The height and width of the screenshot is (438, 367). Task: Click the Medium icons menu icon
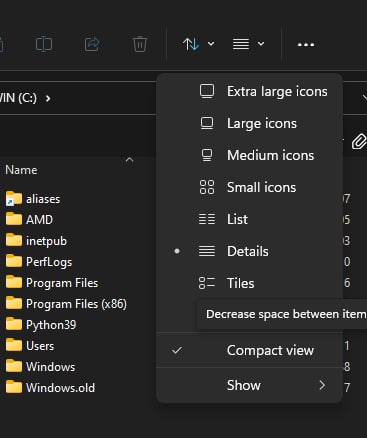(x=207, y=155)
